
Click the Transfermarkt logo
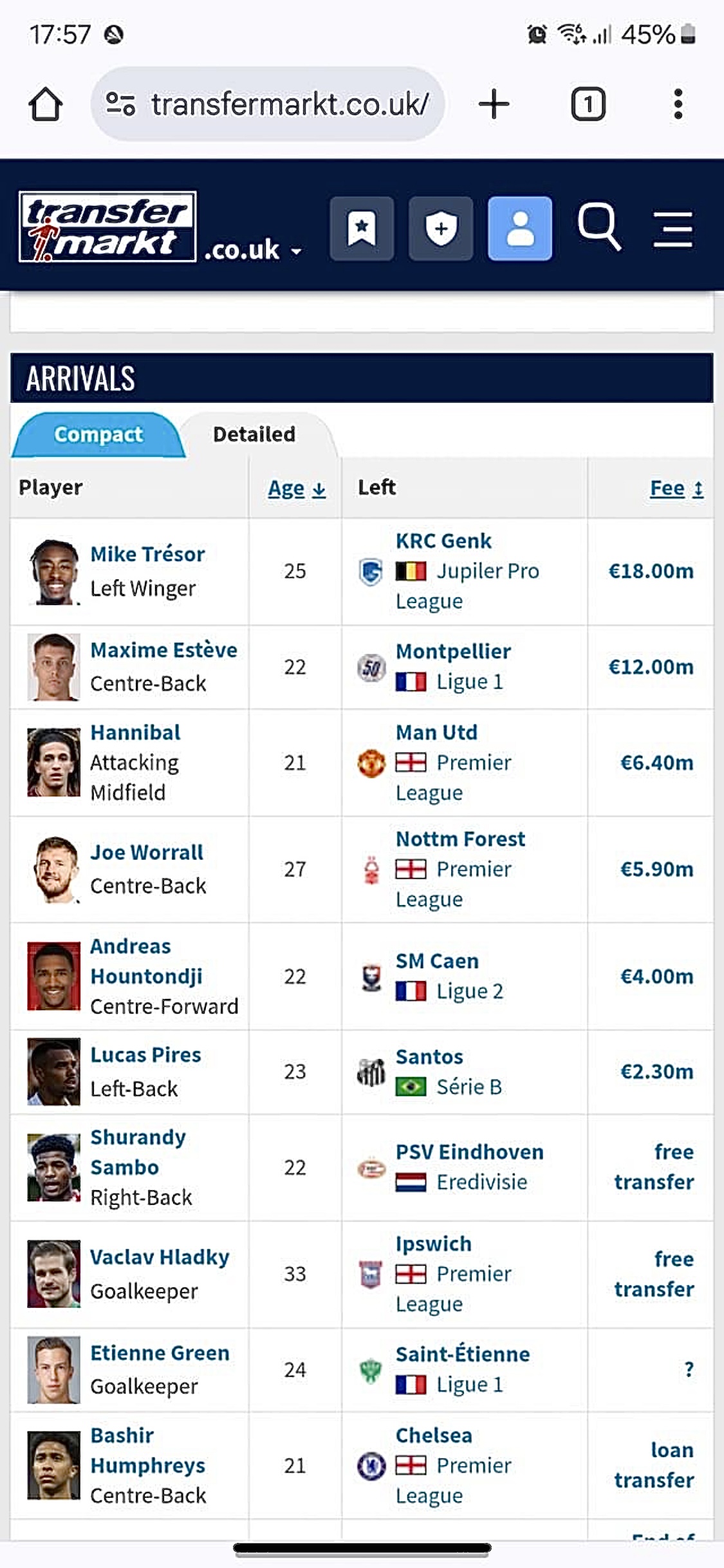click(x=107, y=227)
